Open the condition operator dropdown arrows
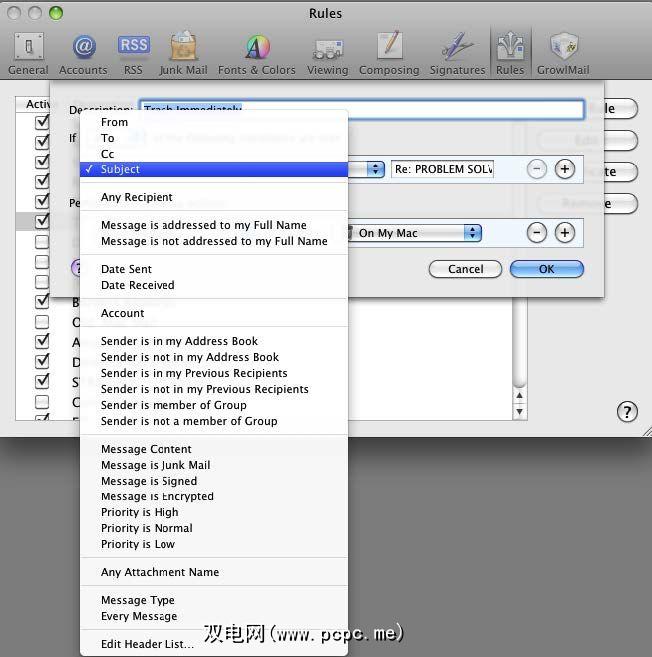Screen dimensions: 652x657 pyautogui.click(x=376, y=169)
